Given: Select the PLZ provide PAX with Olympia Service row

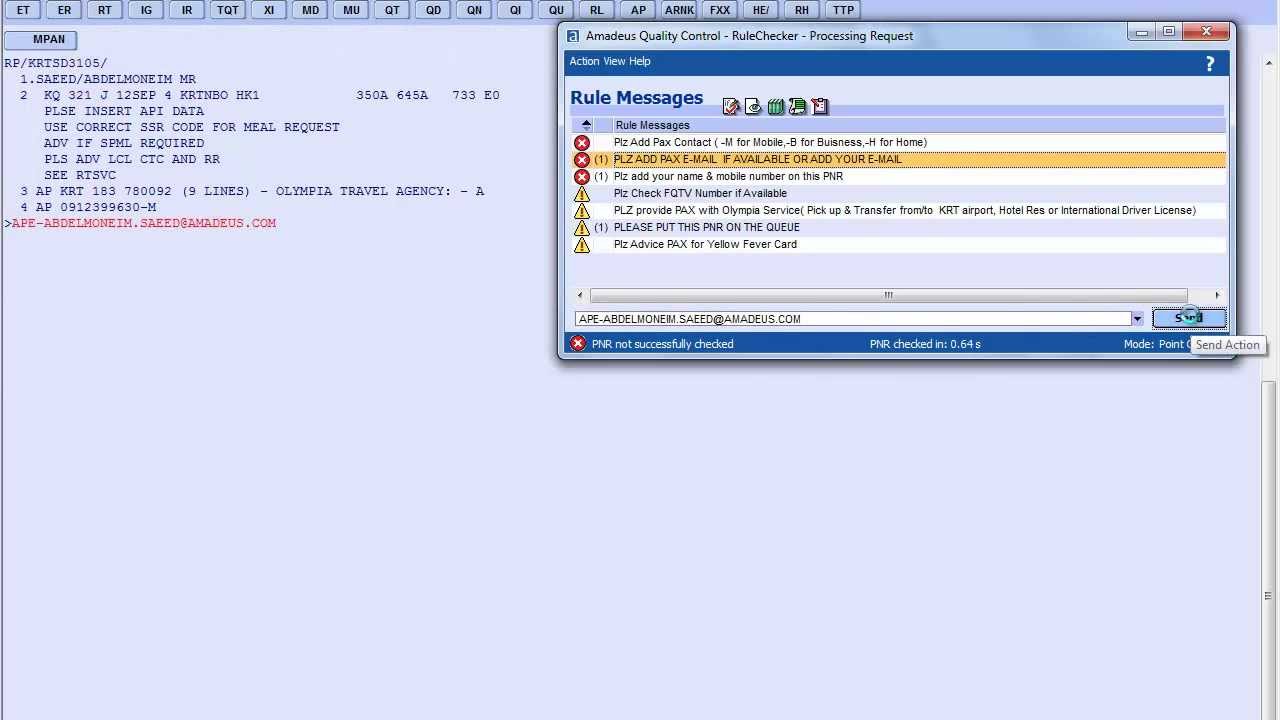Looking at the screenshot, I should pyautogui.click(x=899, y=211).
